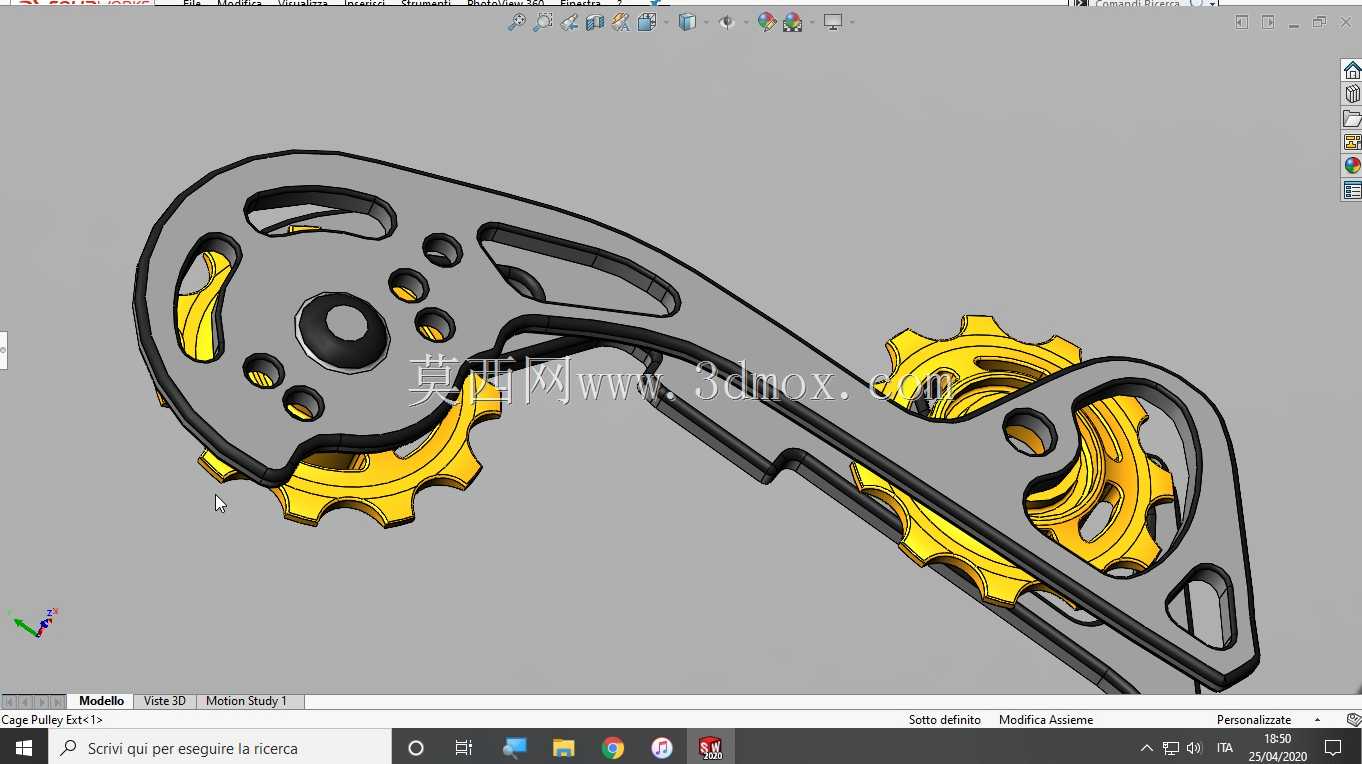The image size is (1362, 764).
Task: Open File Explorer from the taskbar
Action: (x=564, y=747)
